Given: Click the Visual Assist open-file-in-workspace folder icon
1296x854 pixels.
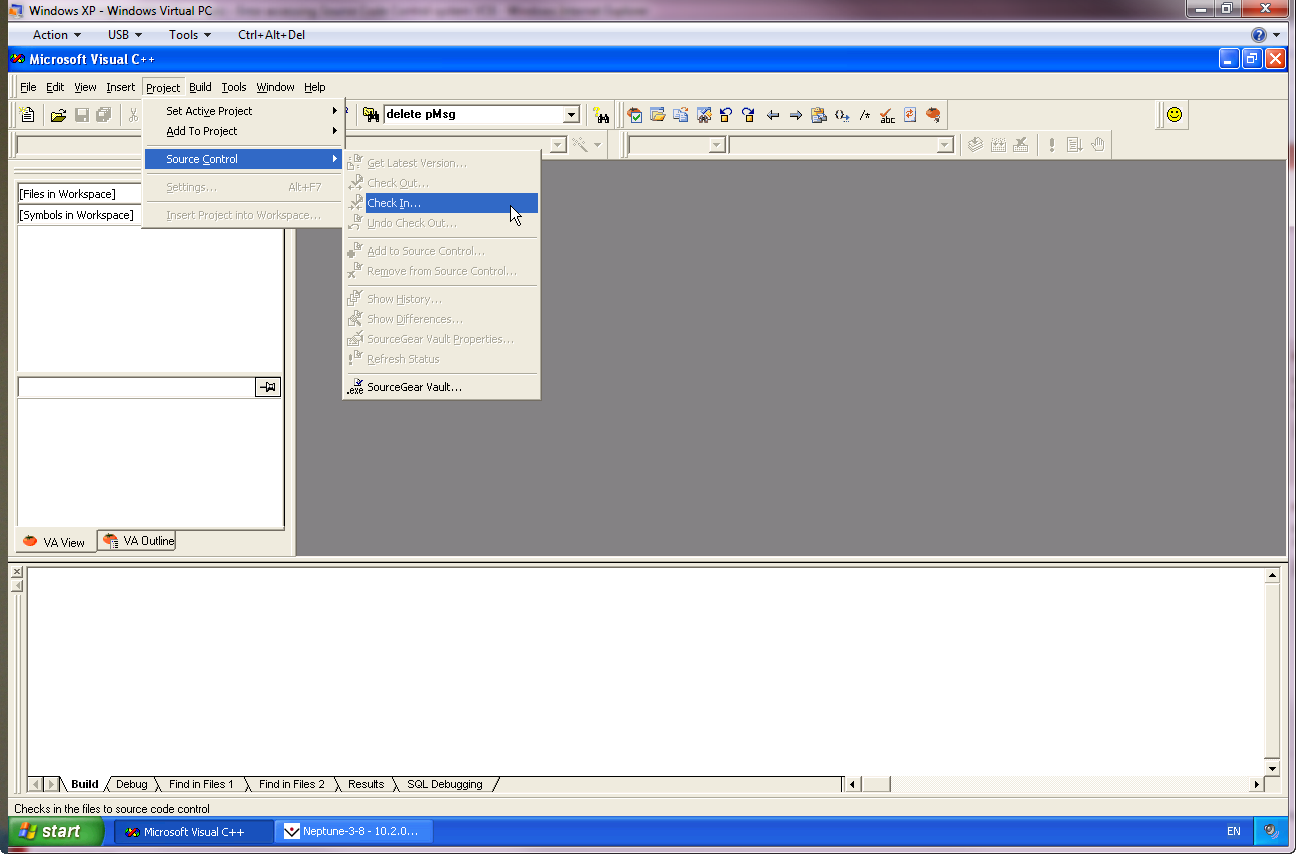Looking at the screenshot, I should 657,115.
